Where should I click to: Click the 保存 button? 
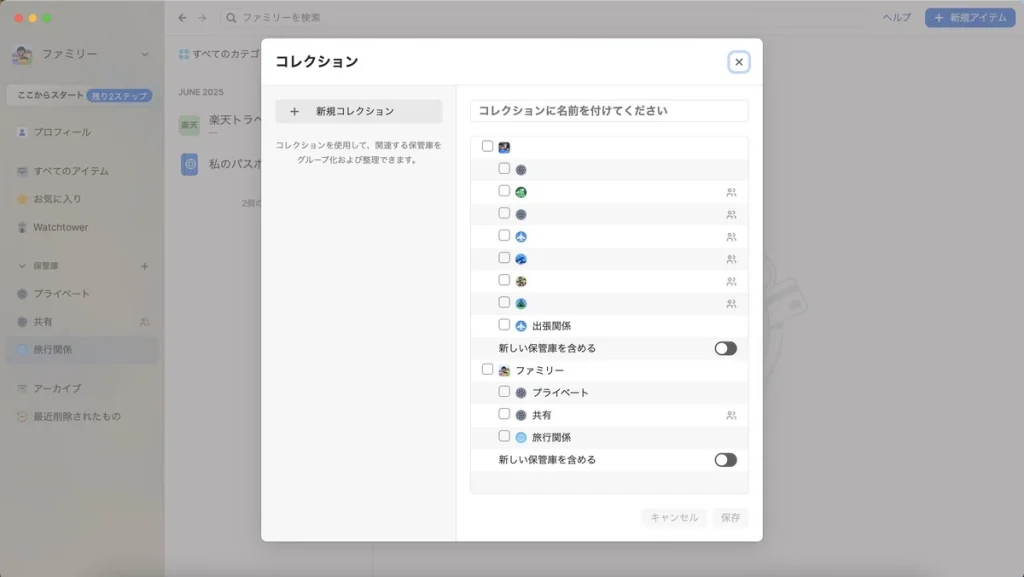pyautogui.click(x=730, y=517)
